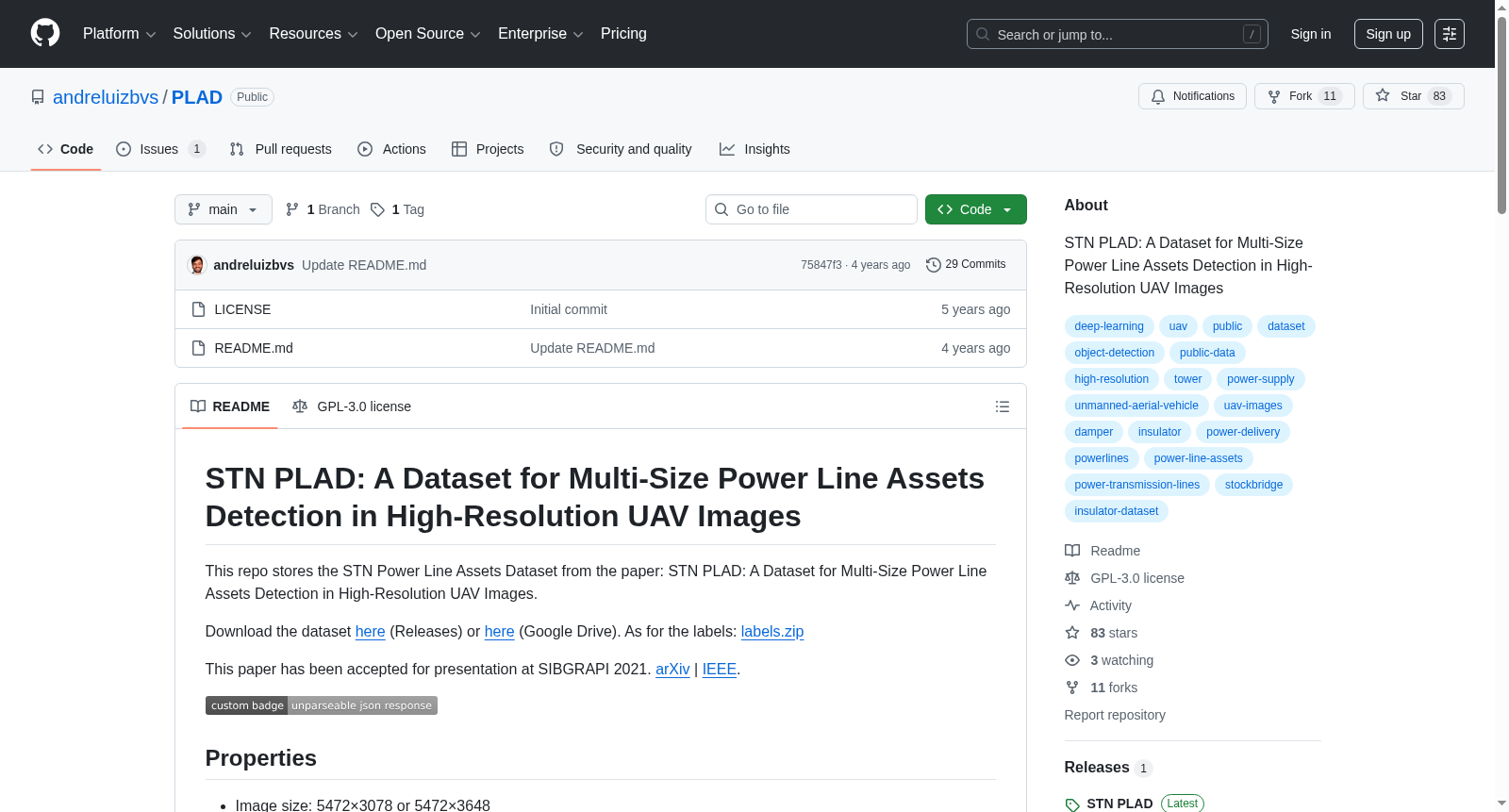Select the Security and quality tab

tap(621, 149)
